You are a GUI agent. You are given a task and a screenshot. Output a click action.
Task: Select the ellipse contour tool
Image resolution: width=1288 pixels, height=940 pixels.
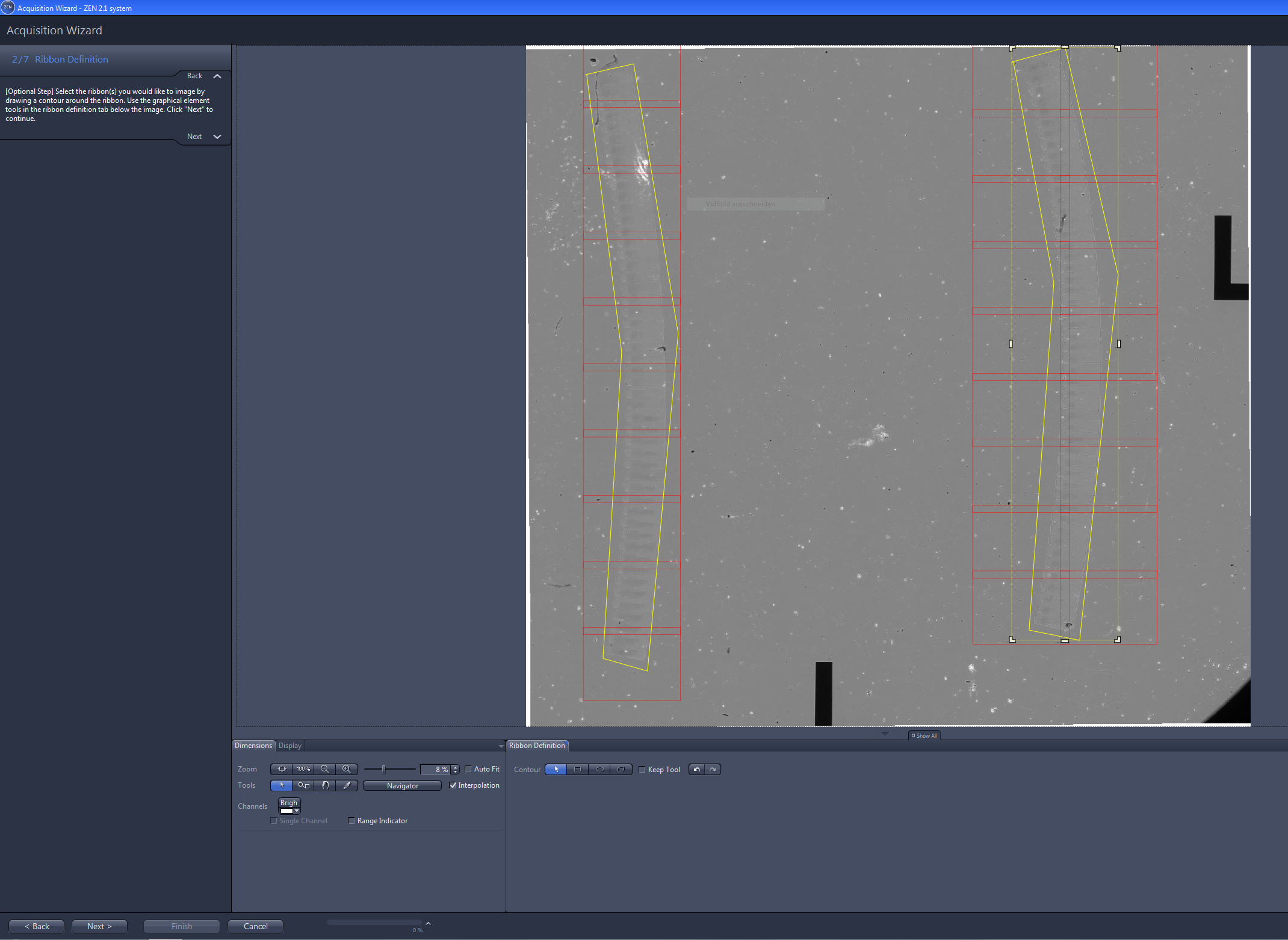(599, 769)
